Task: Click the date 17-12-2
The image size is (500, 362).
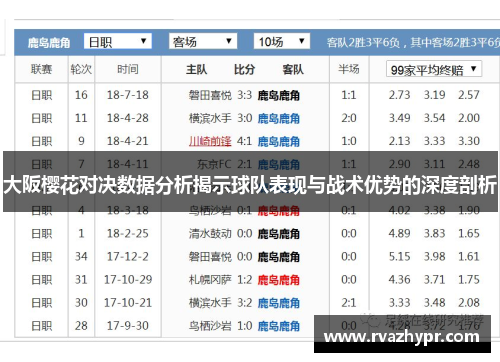Action: 128,256
